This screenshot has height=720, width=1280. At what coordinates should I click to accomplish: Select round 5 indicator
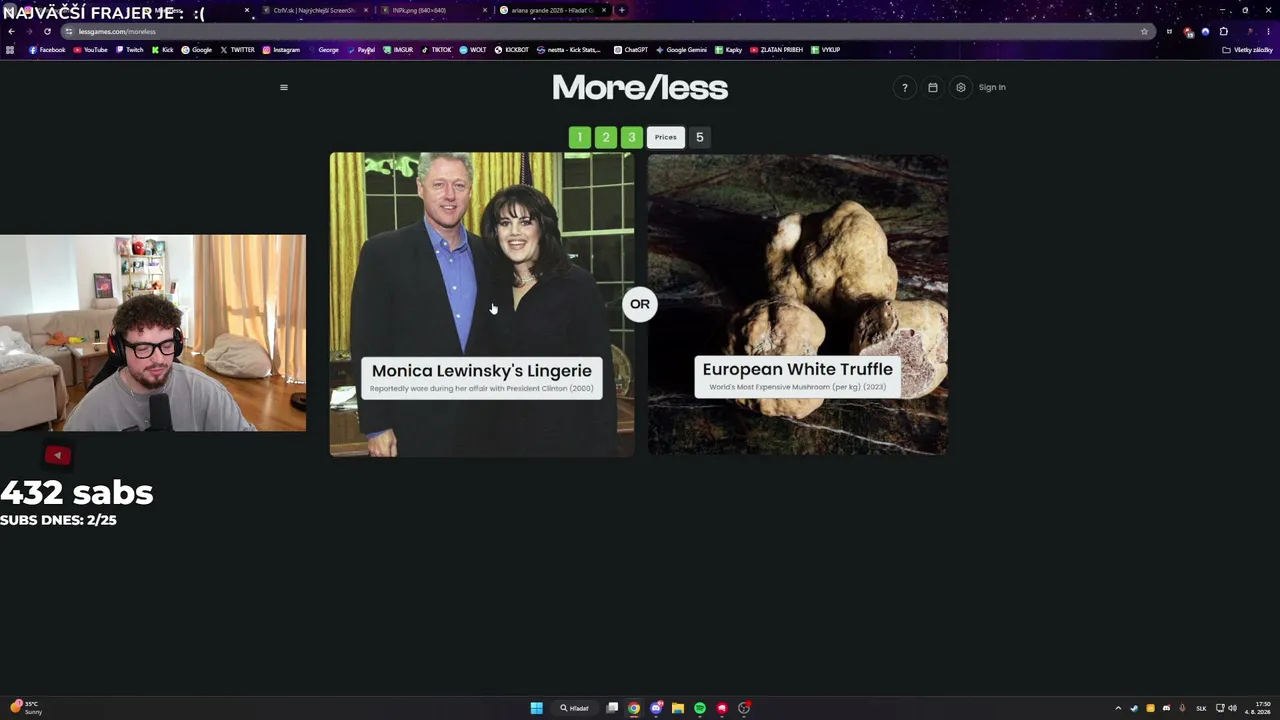point(700,137)
